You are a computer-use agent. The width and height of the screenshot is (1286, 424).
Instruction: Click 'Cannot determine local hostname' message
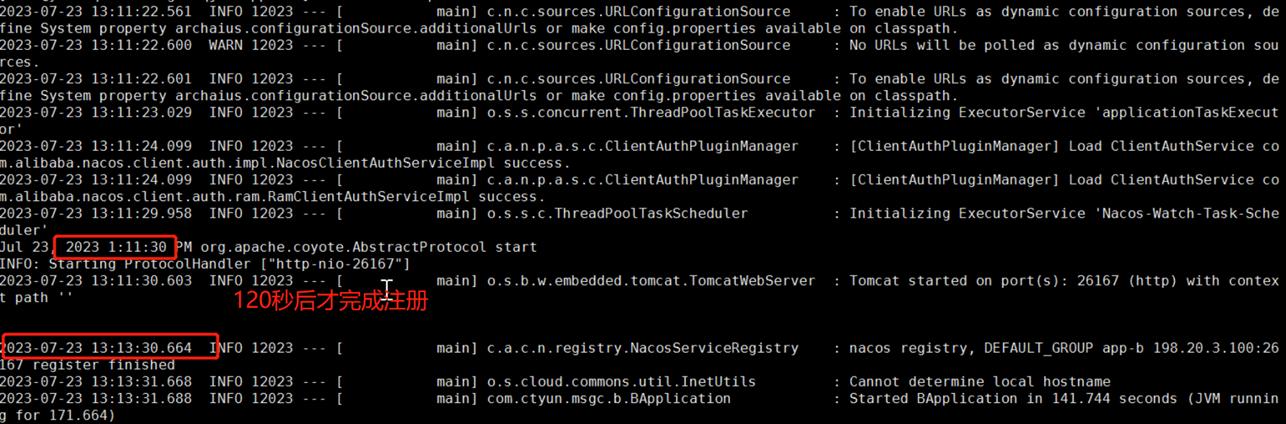(x=980, y=382)
